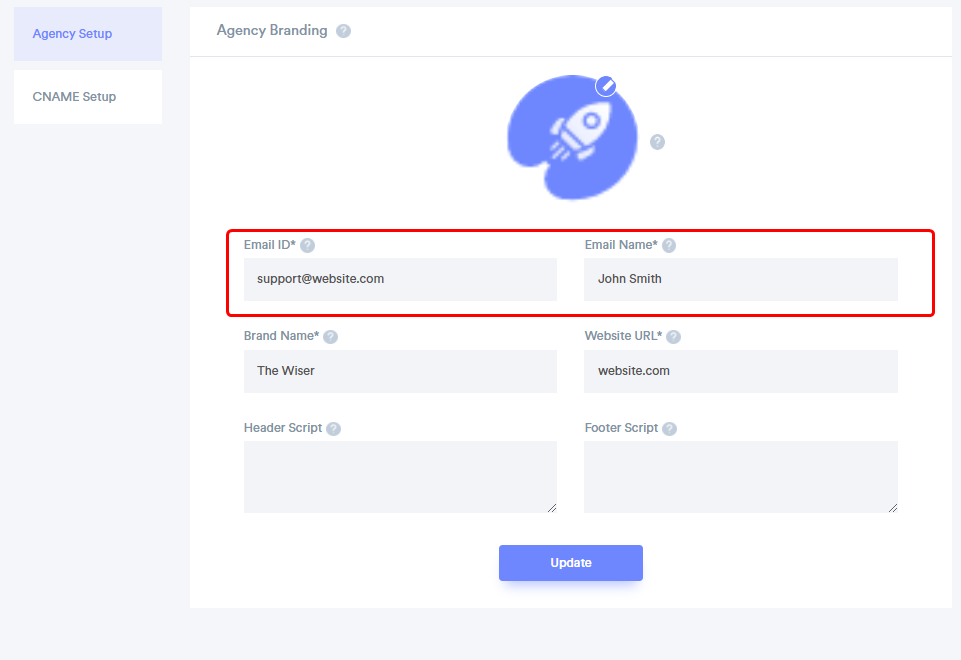Click the Agency Branding help icon
Screen dimensions: 961x660
point(343,31)
